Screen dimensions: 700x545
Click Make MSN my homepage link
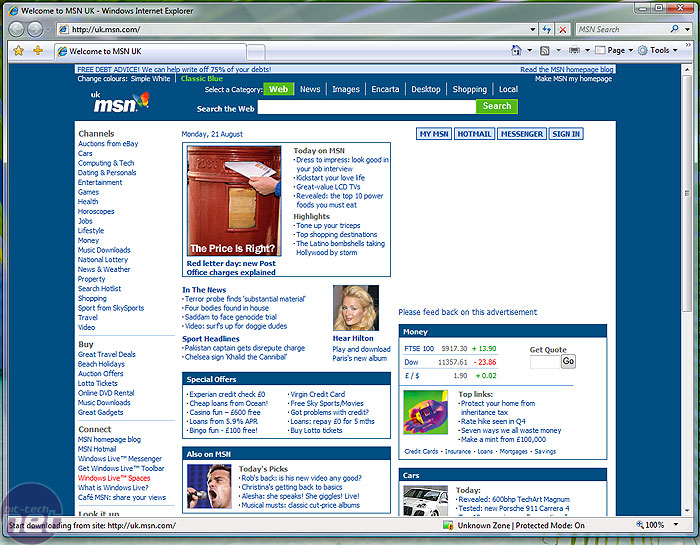(573, 79)
